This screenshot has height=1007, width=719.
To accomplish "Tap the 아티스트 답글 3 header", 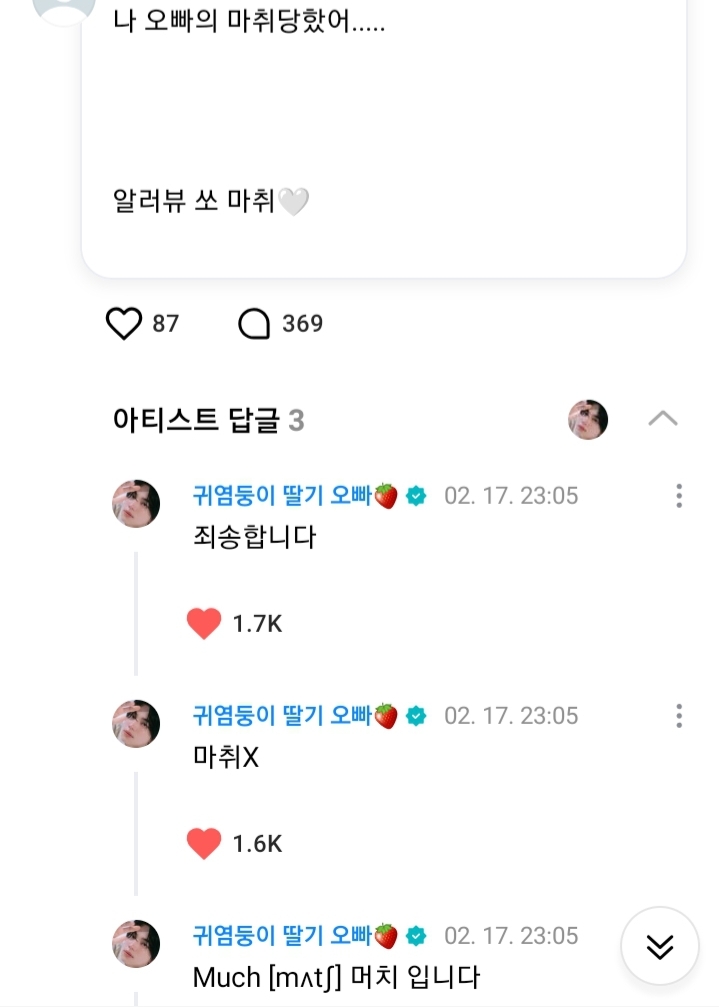I will (x=208, y=421).
